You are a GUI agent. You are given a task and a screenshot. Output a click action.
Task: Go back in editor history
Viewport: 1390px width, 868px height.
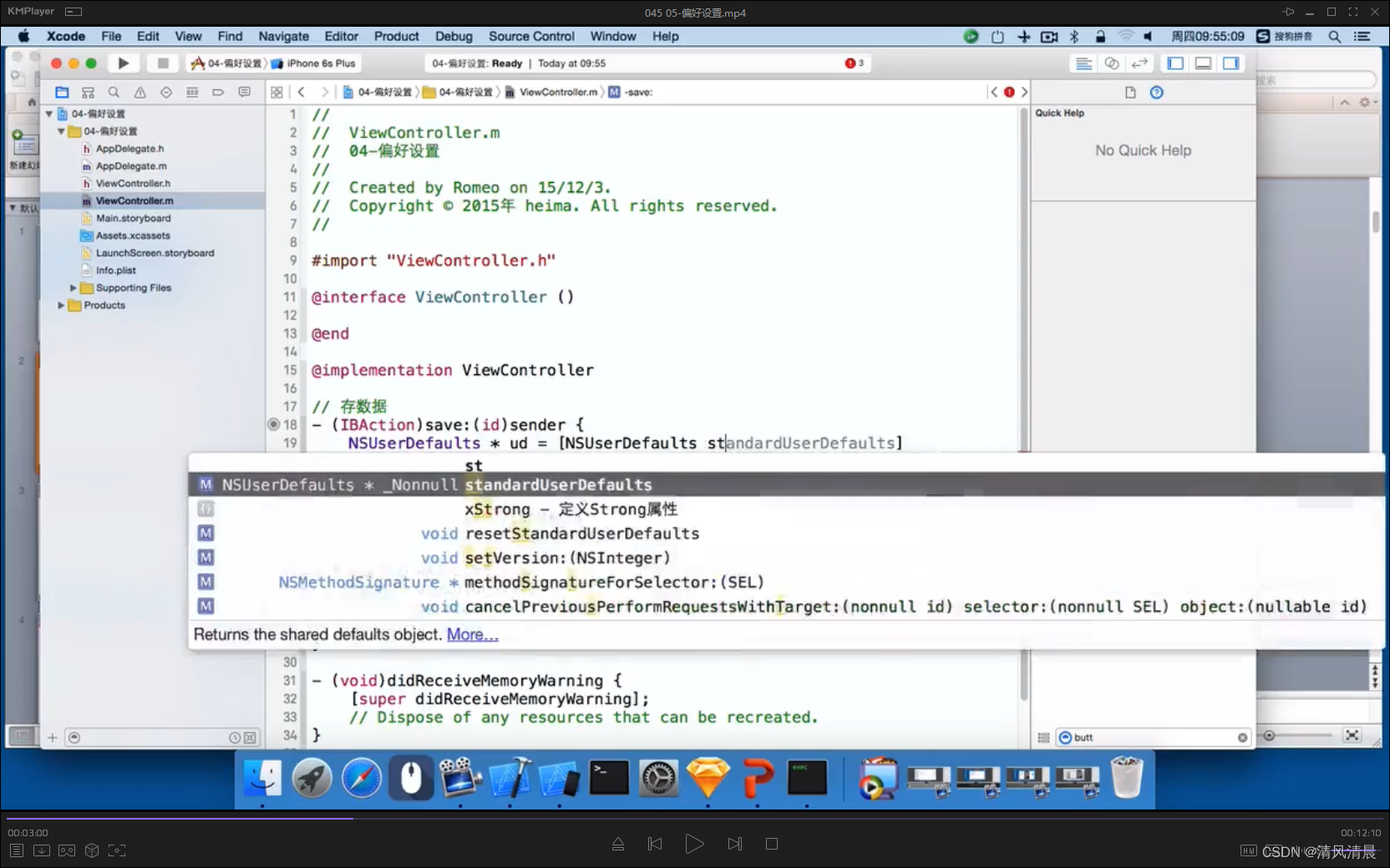click(302, 93)
